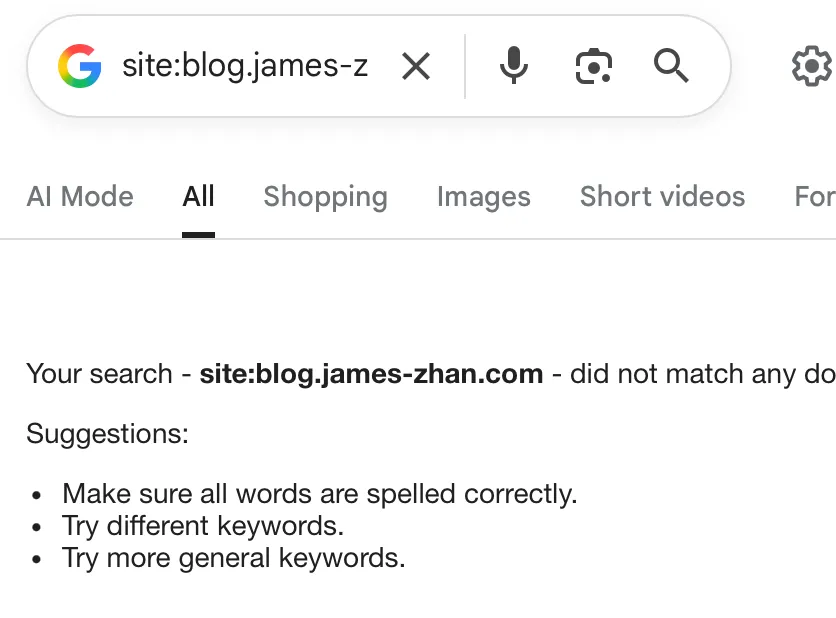
Task: Run the search via the magnifying glass icon
Action: 671,66
